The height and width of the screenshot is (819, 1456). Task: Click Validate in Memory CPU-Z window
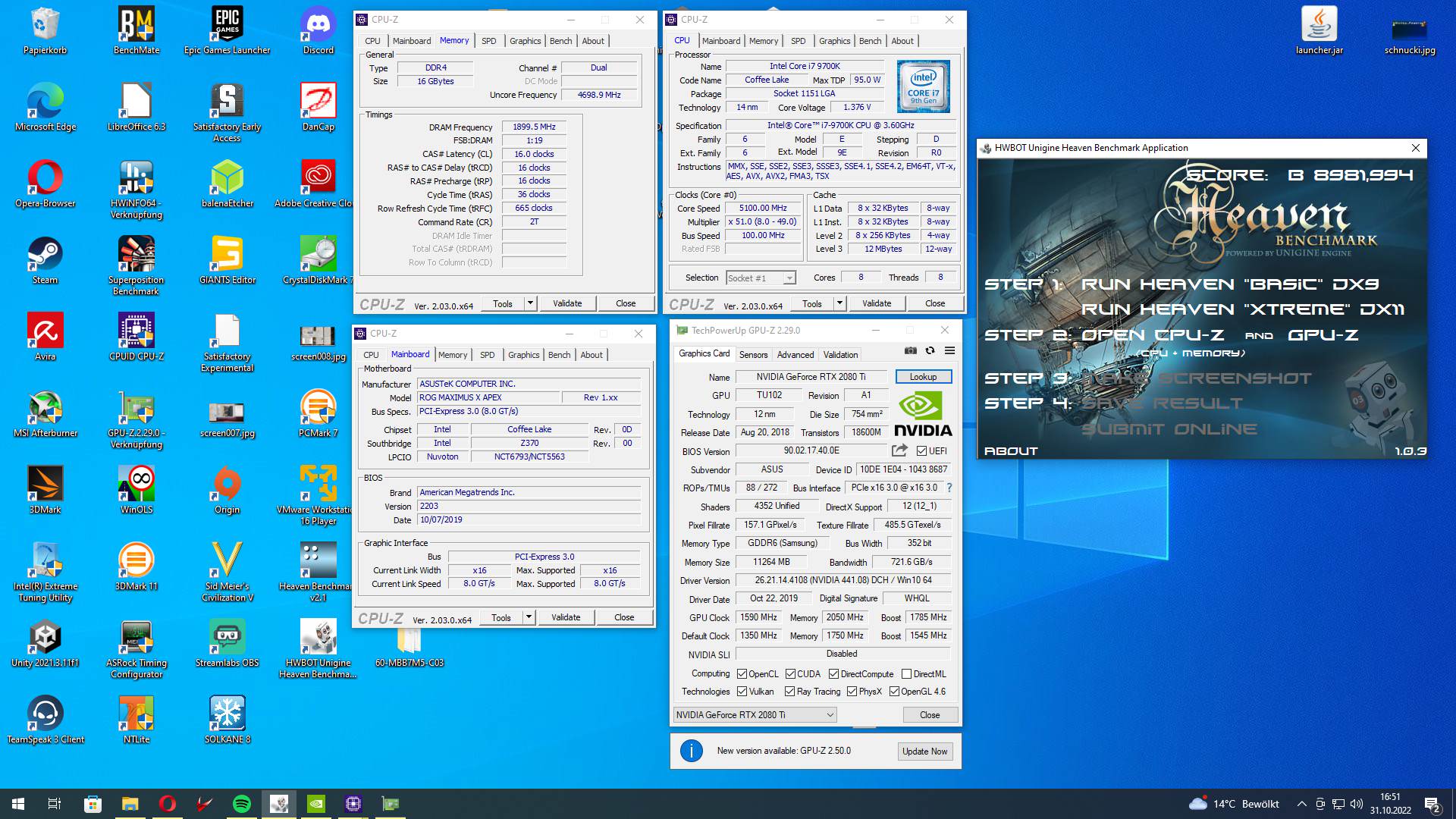pyautogui.click(x=567, y=303)
